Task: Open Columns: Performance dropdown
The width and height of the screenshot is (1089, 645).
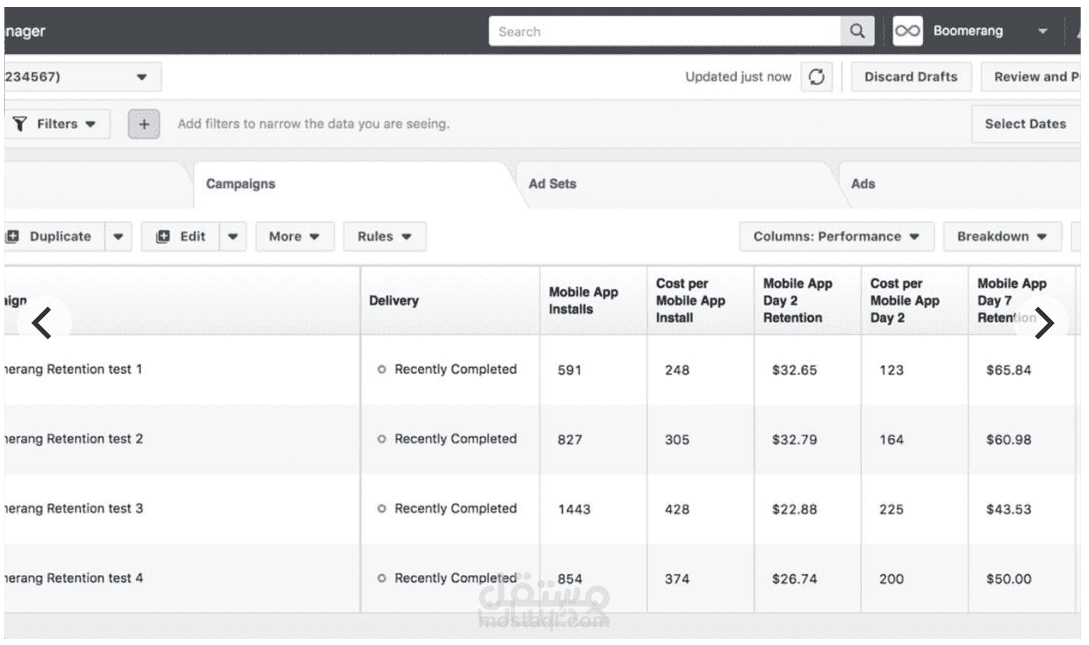Action: [x=836, y=237]
